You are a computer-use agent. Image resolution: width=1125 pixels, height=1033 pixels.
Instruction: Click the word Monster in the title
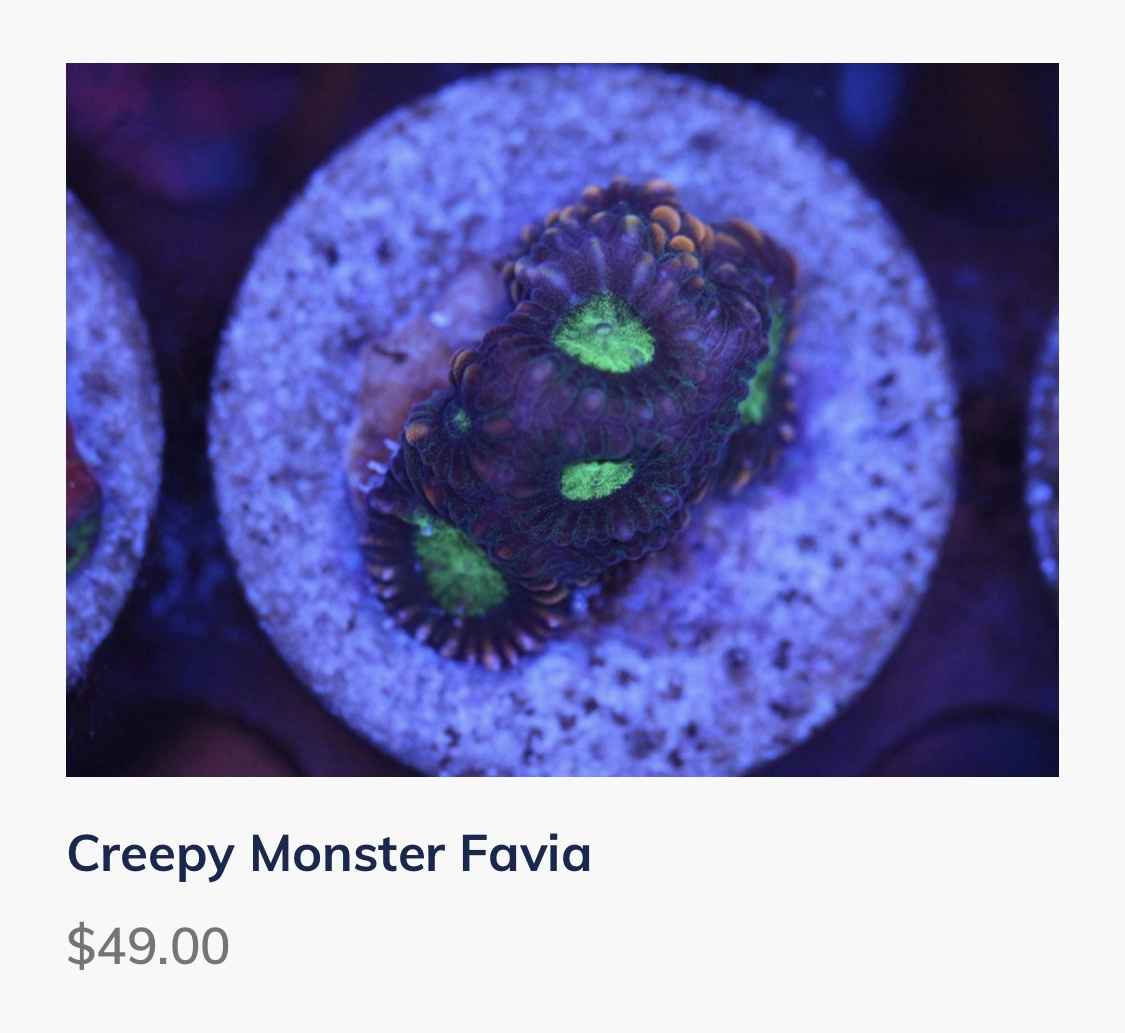[x=347, y=854]
